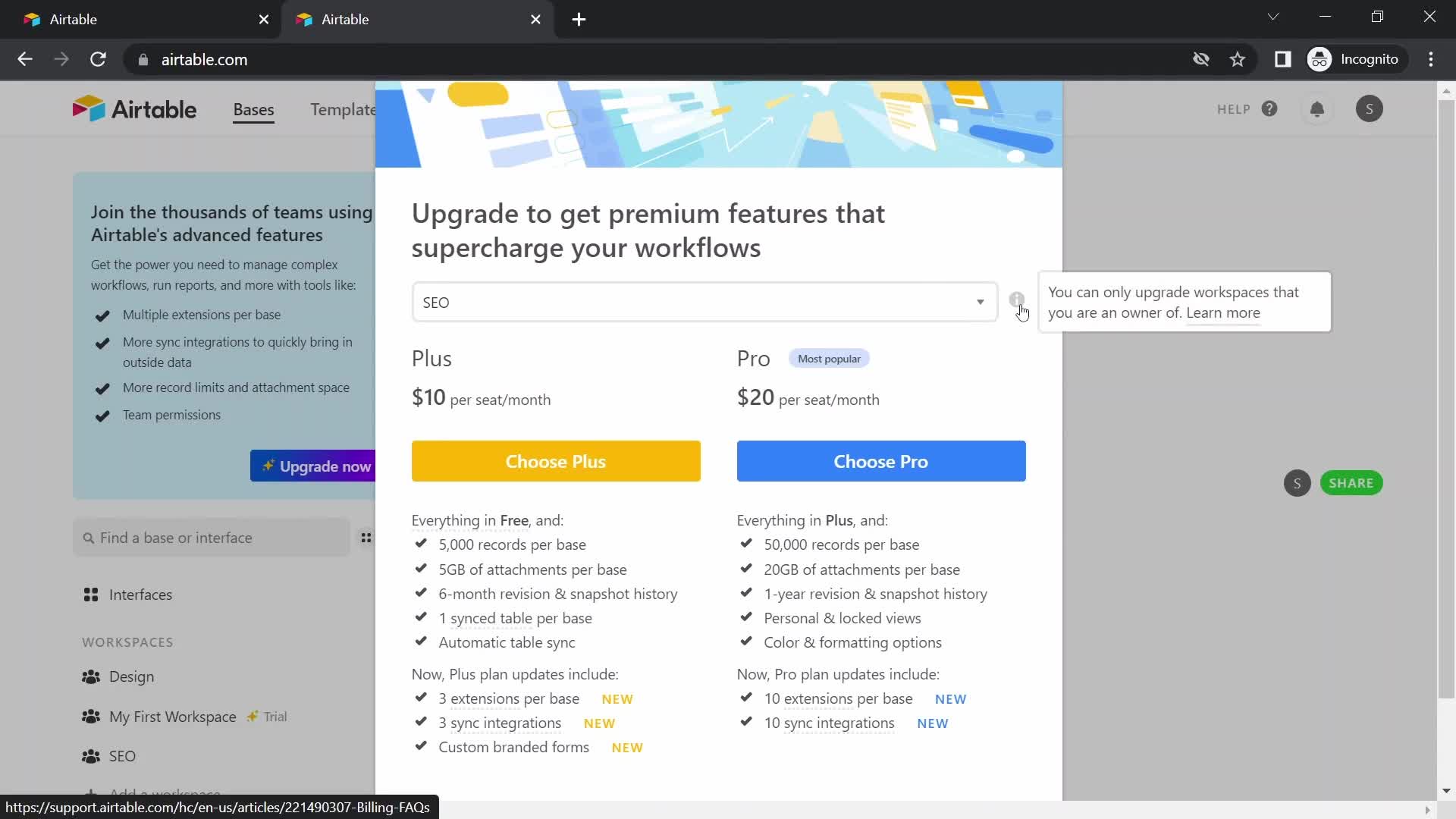Click the notifications bell icon

pos(1318,108)
